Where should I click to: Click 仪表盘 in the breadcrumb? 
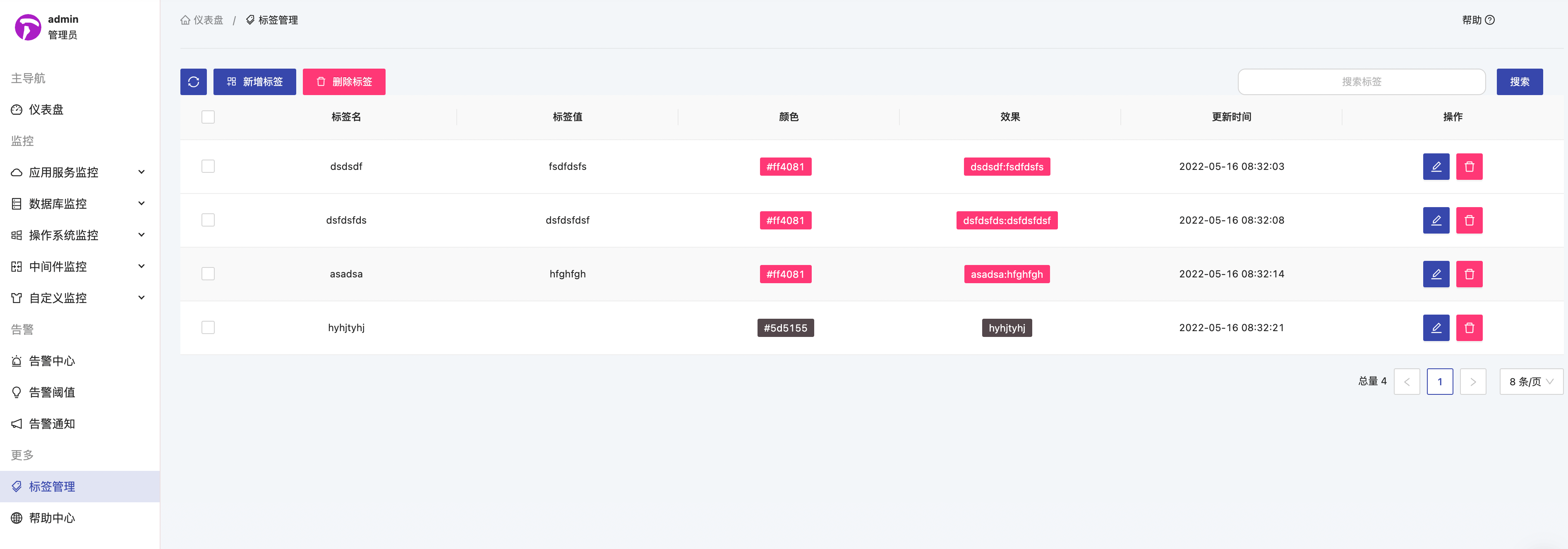point(208,19)
